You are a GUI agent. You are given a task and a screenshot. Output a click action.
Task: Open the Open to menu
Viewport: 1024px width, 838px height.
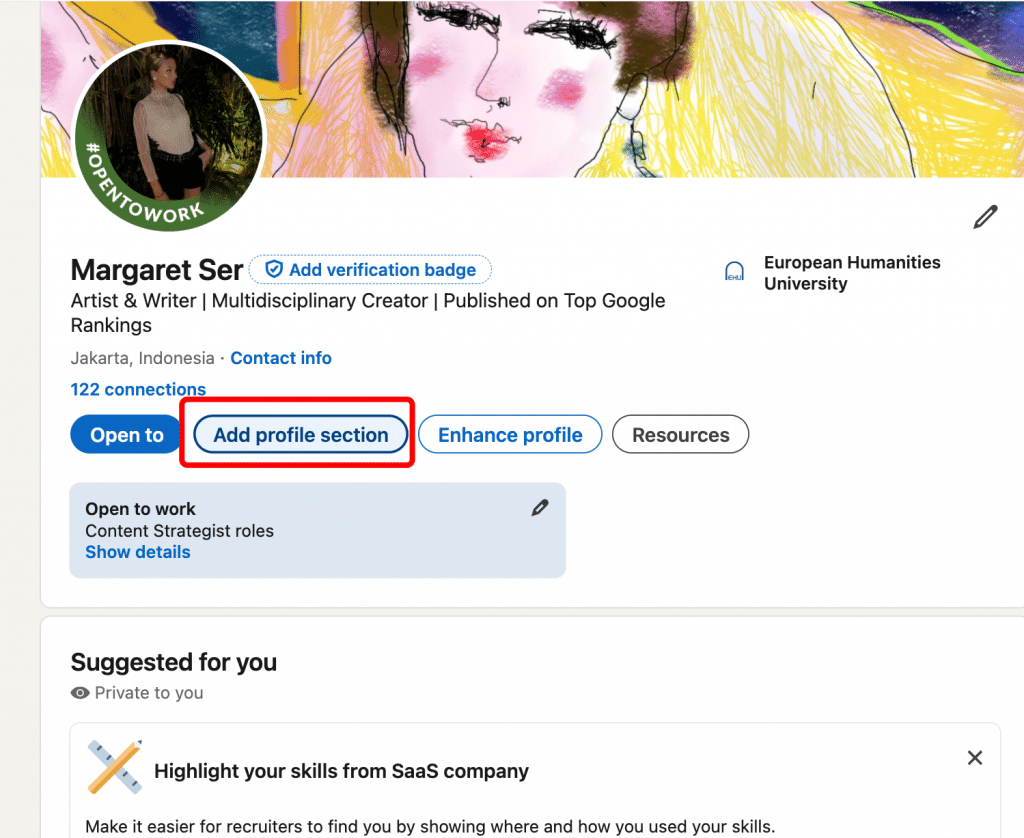pos(125,434)
